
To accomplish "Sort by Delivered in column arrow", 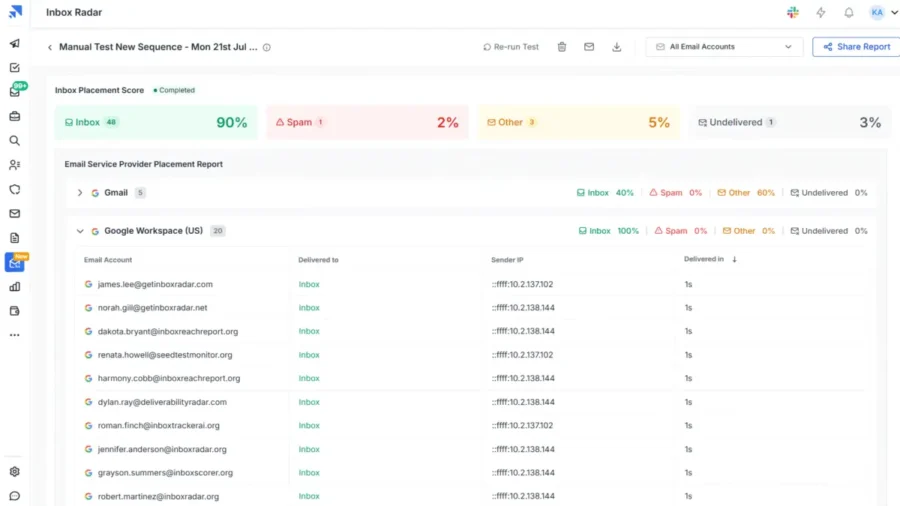I will click(x=735, y=260).
